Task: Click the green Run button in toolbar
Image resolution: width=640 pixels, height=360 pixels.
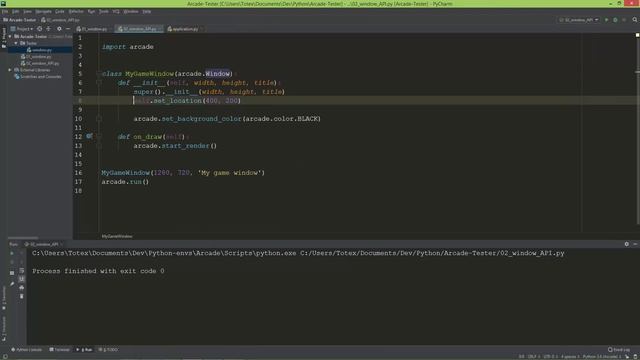Action: click(x=607, y=20)
